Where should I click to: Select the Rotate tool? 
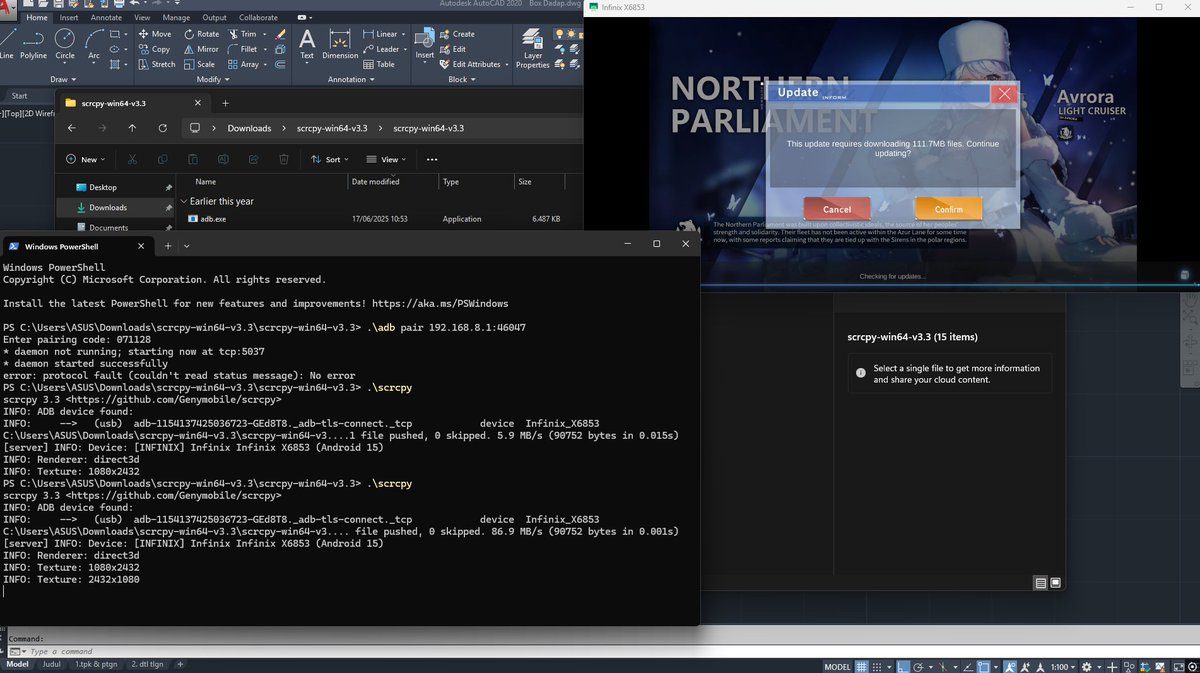pyautogui.click(x=200, y=34)
